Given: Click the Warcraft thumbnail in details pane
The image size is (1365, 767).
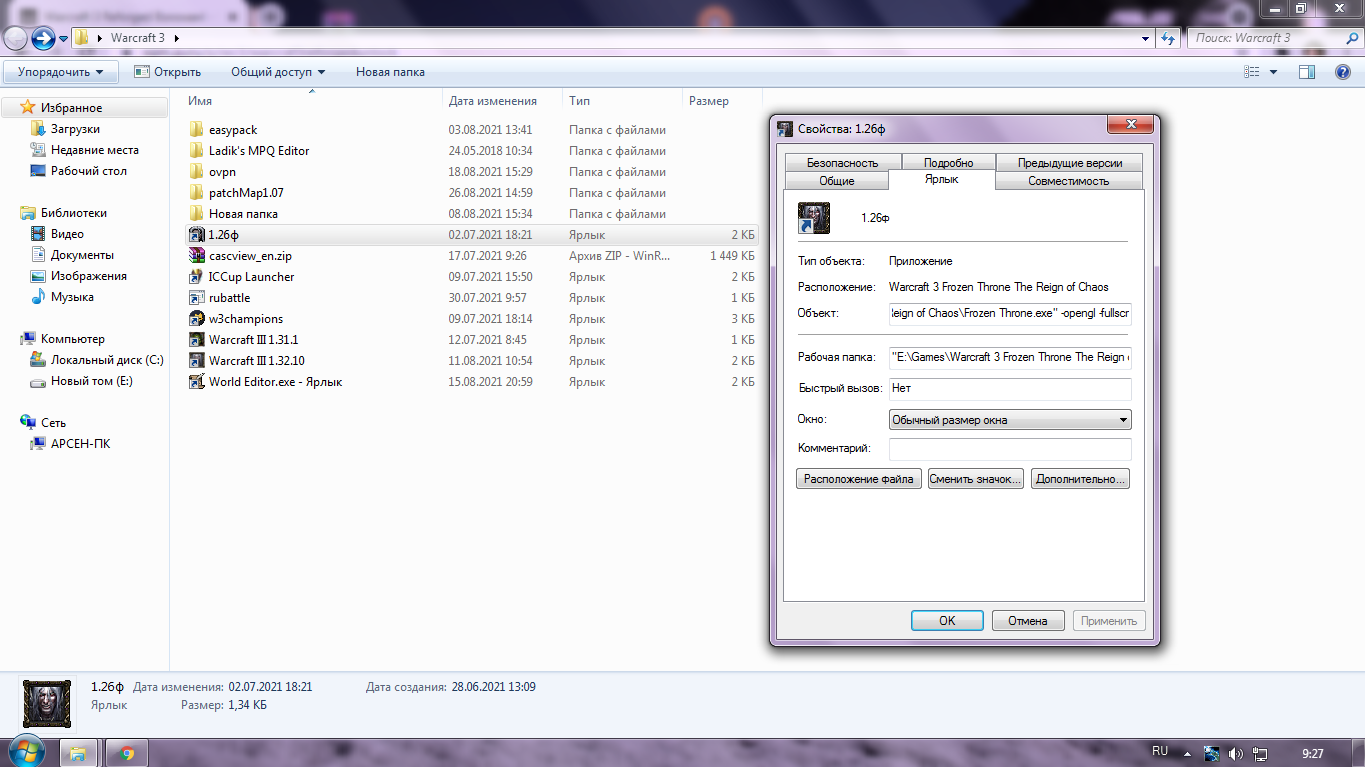Looking at the screenshot, I should (47, 704).
